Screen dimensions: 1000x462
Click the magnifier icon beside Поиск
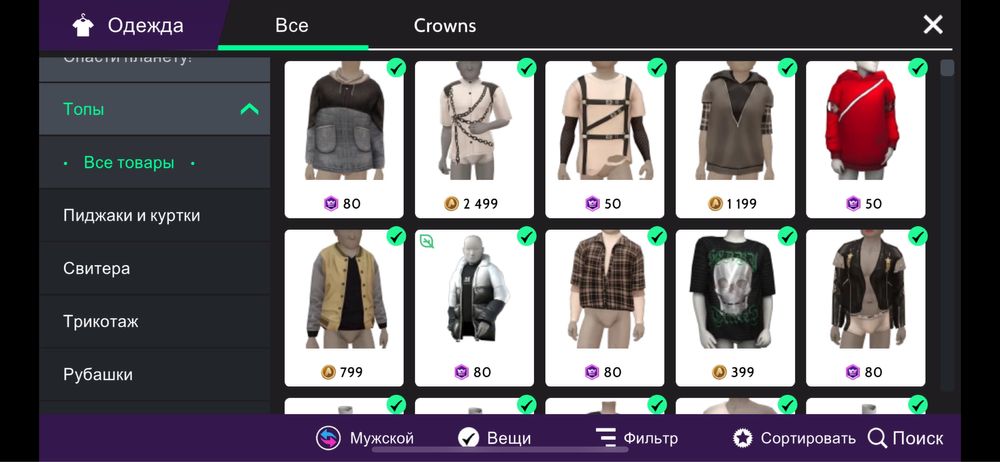pos(878,438)
